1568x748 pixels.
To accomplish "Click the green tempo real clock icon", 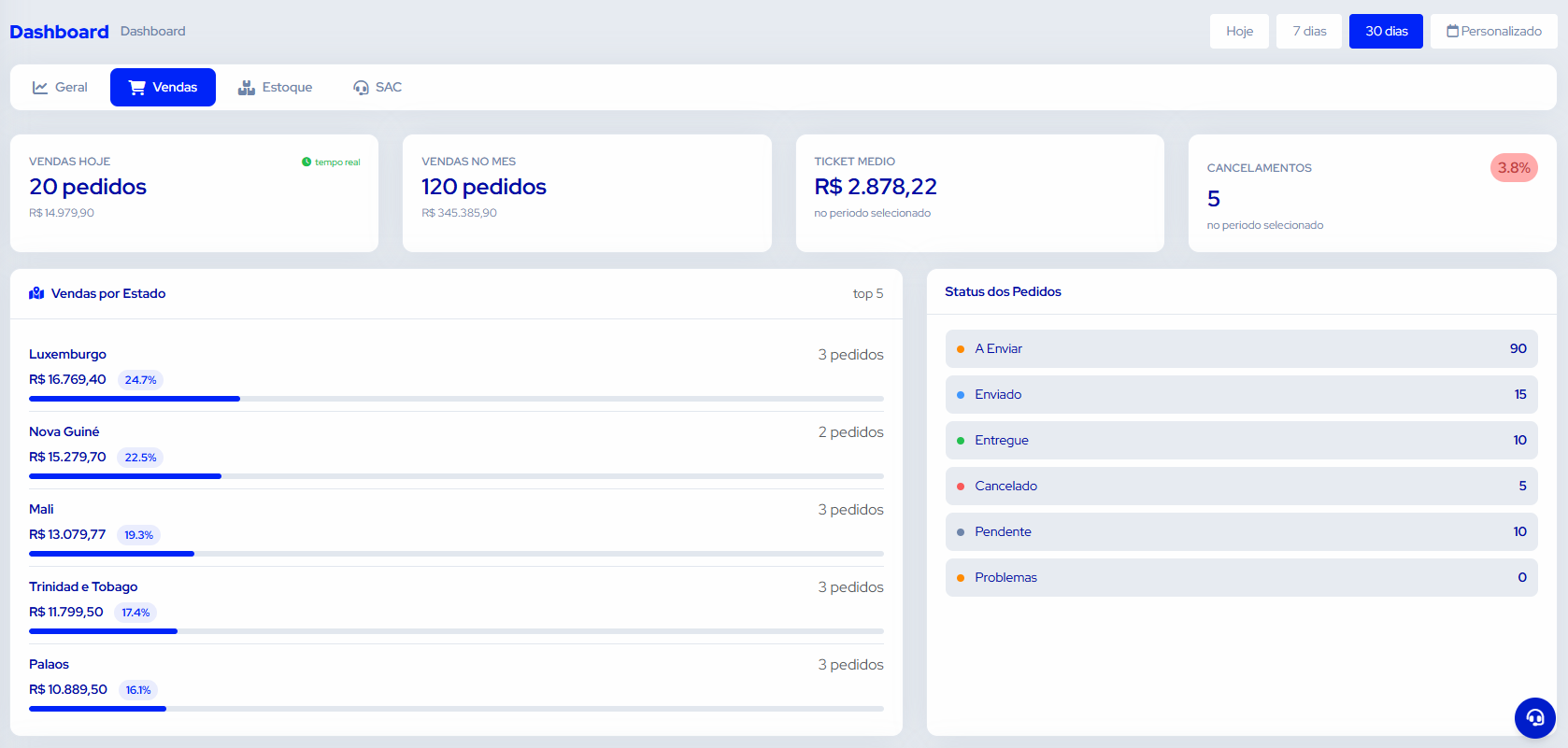I will 306,162.
